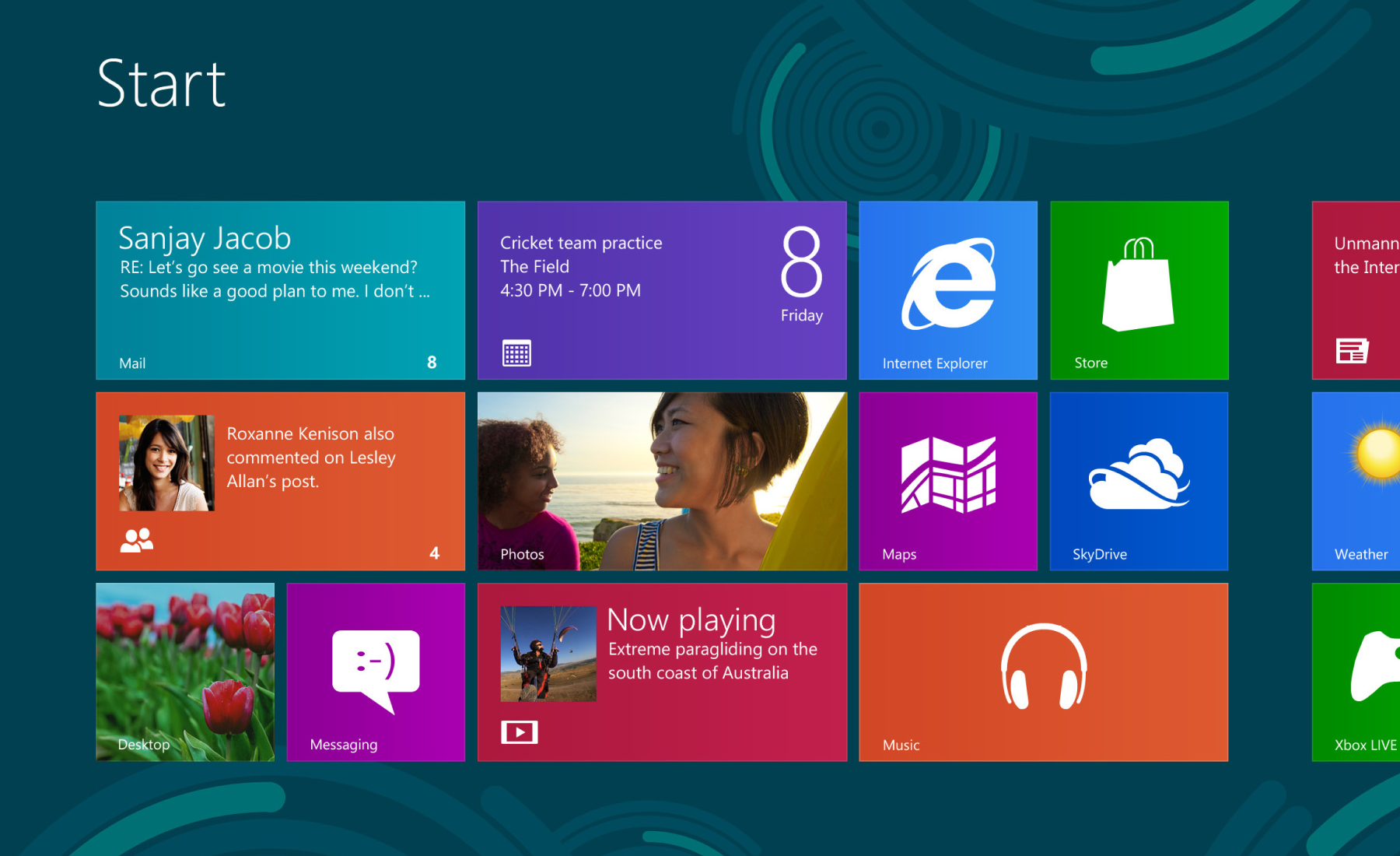Click the Desktop label
The height and width of the screenshot is (856, 1400).
pyautogui.click(x=144, y=745)
